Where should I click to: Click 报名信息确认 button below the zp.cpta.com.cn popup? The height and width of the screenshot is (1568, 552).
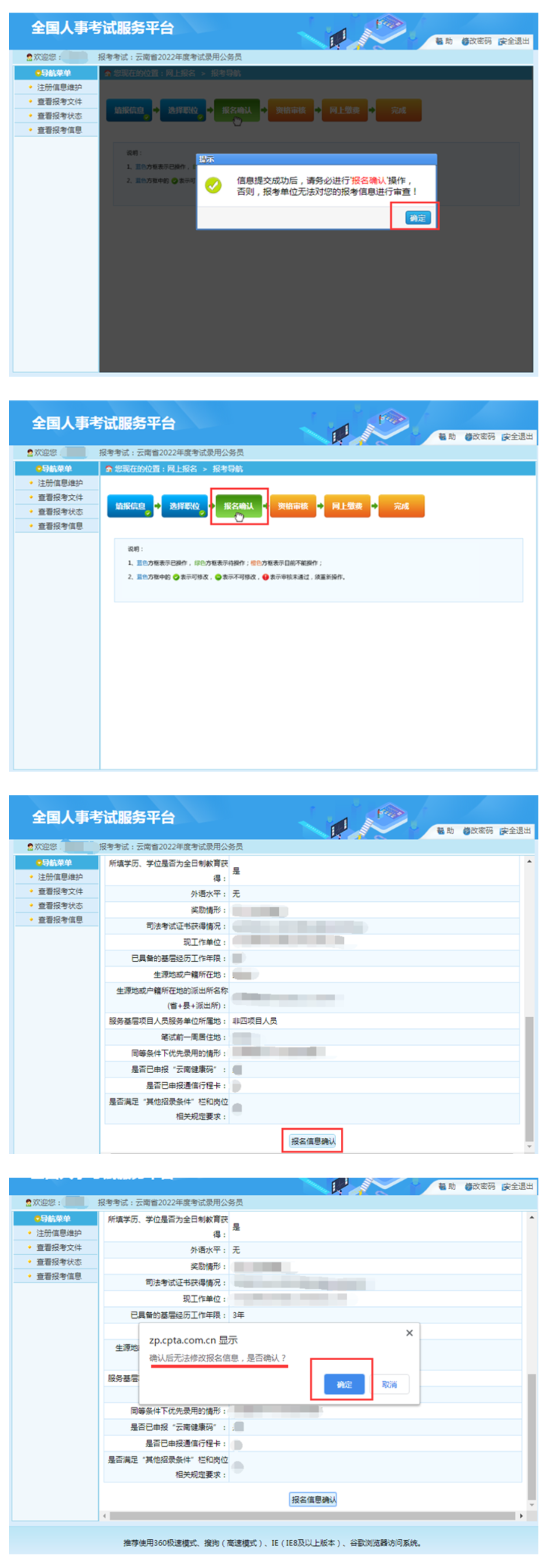tap(313, 1499)
